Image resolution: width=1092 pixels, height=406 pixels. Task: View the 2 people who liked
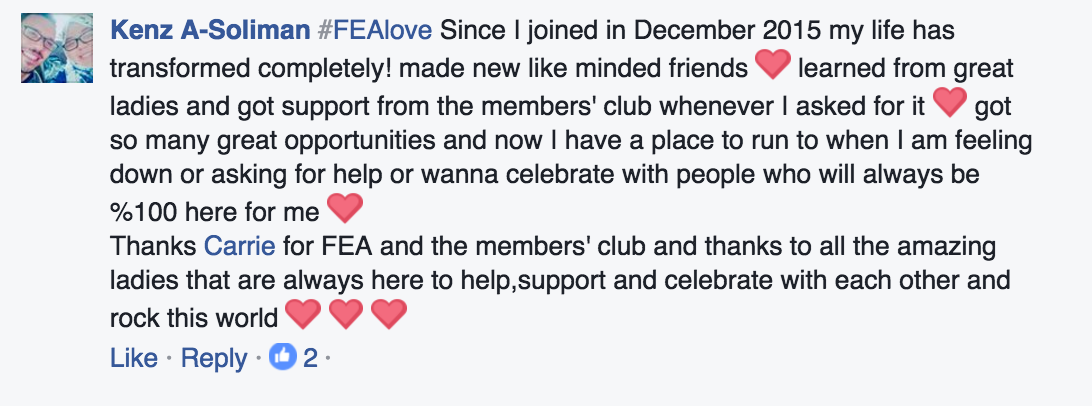point(310,358)
